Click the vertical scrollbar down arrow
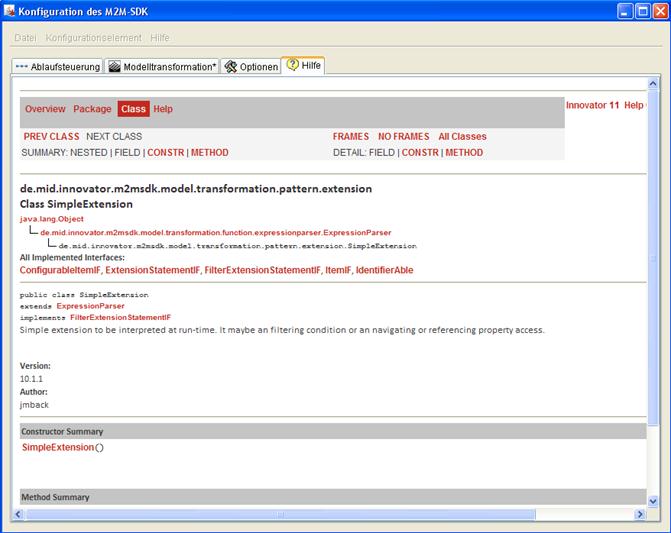 coord(653,500)
